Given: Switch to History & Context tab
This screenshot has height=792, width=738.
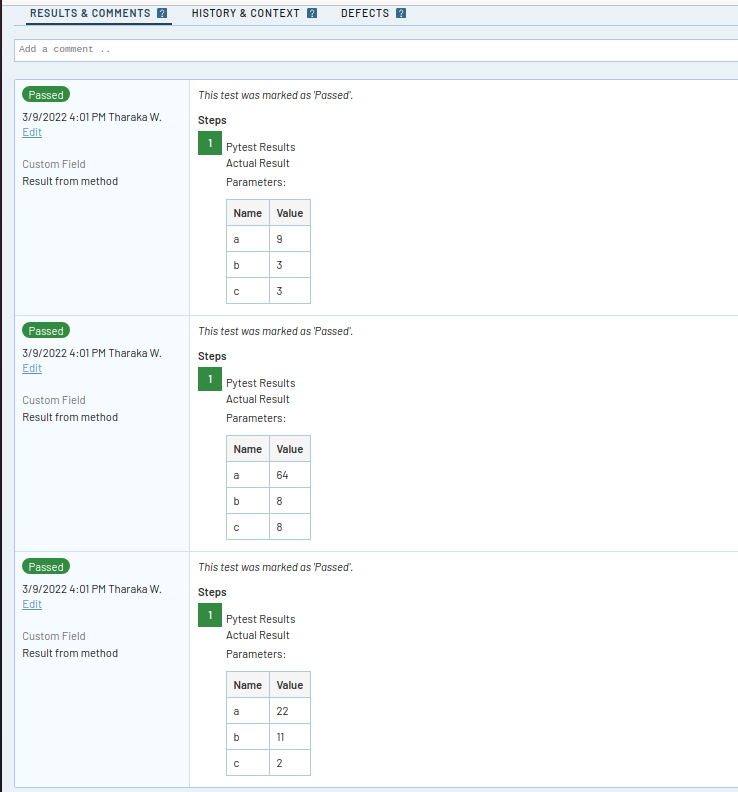Looking at the screenshot, I should coord(245,13).
